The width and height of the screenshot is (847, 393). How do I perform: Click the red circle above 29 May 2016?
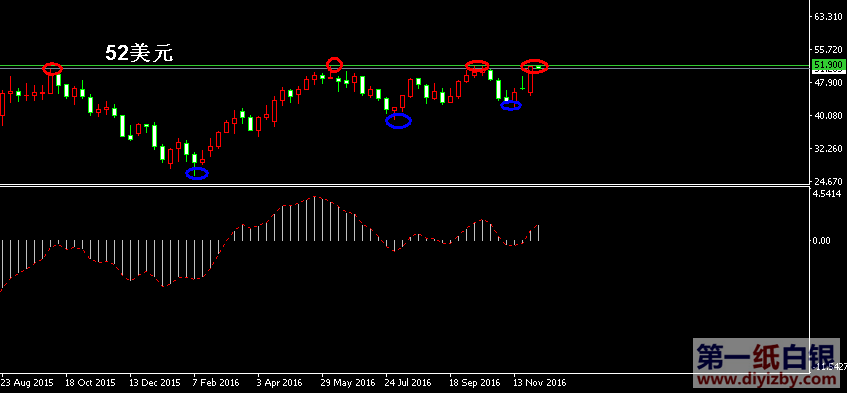[x=334, y=64]
